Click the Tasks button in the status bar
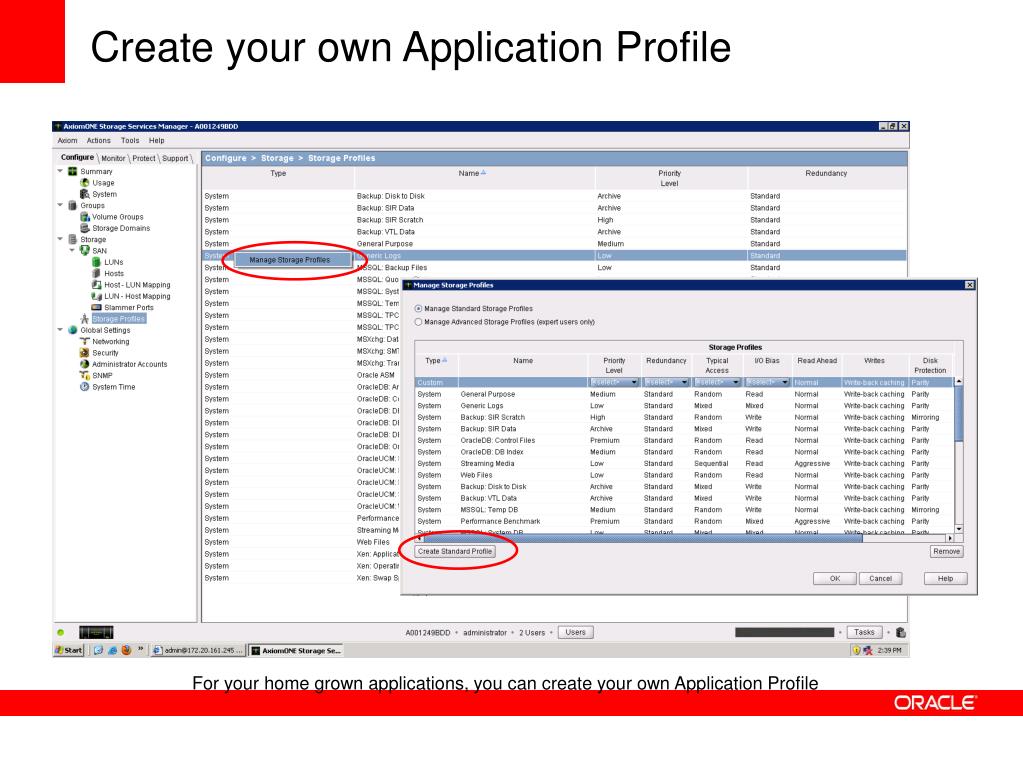The width and height of the screenshot is (1023, 767). pyautogui.click(x=864, y=632)
